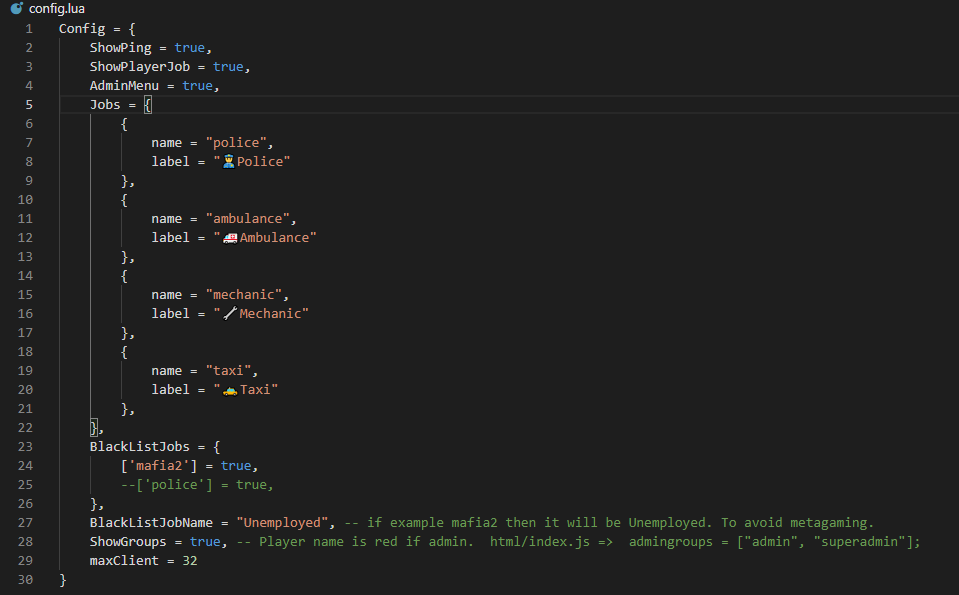
Task: Click the true value of ShowPing
Action: point(190,48)
